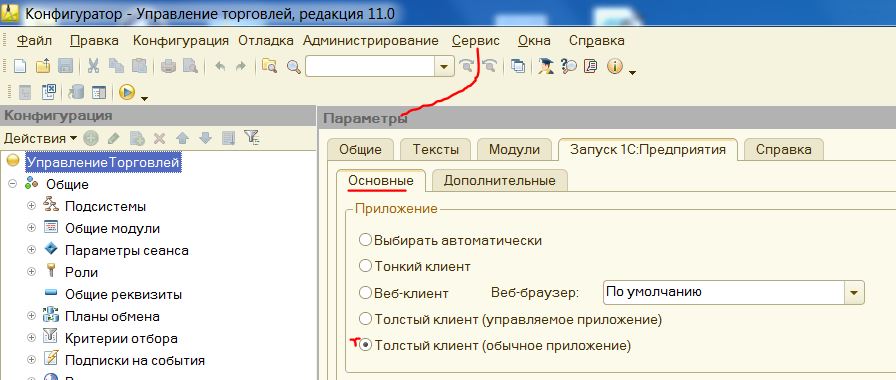Click the Add green plus icon
This screenshot has width=896, height=380.
(90, 138)
